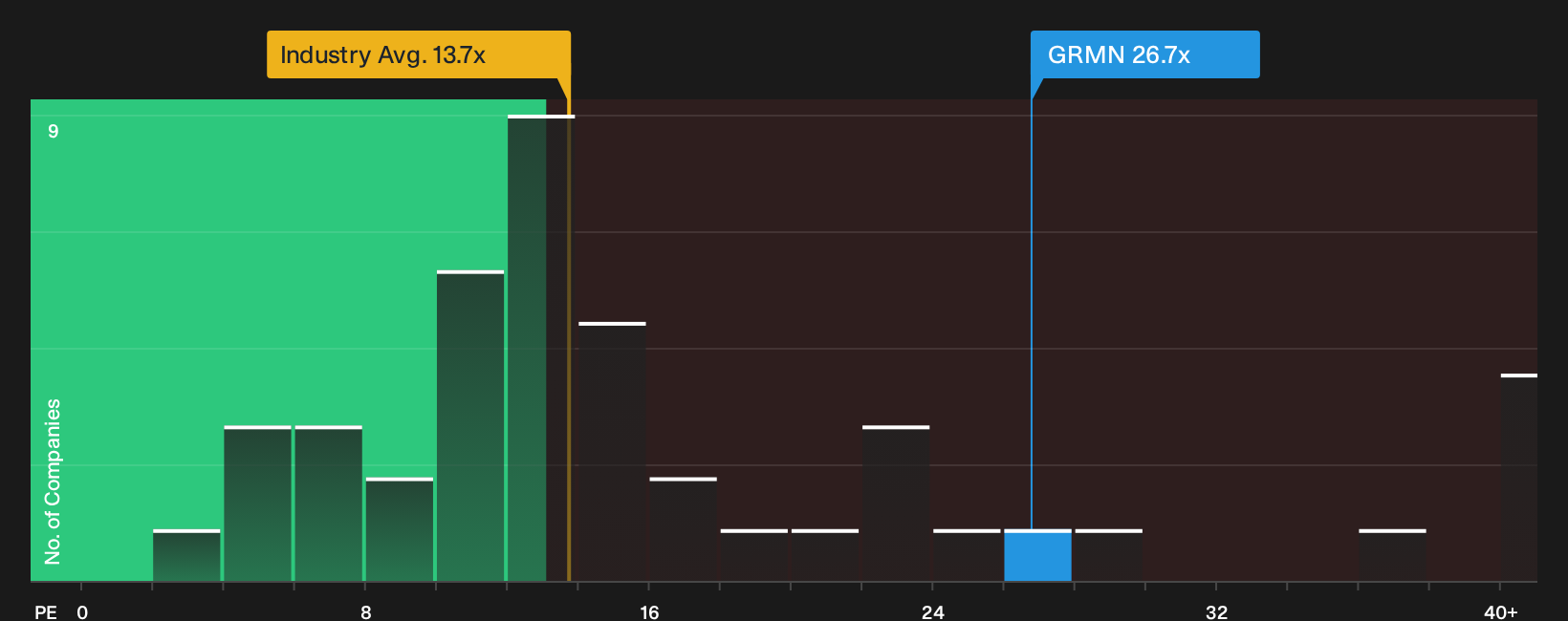Click the PE axis label 40+
Screen dimensions: 1568x621
1501,612
